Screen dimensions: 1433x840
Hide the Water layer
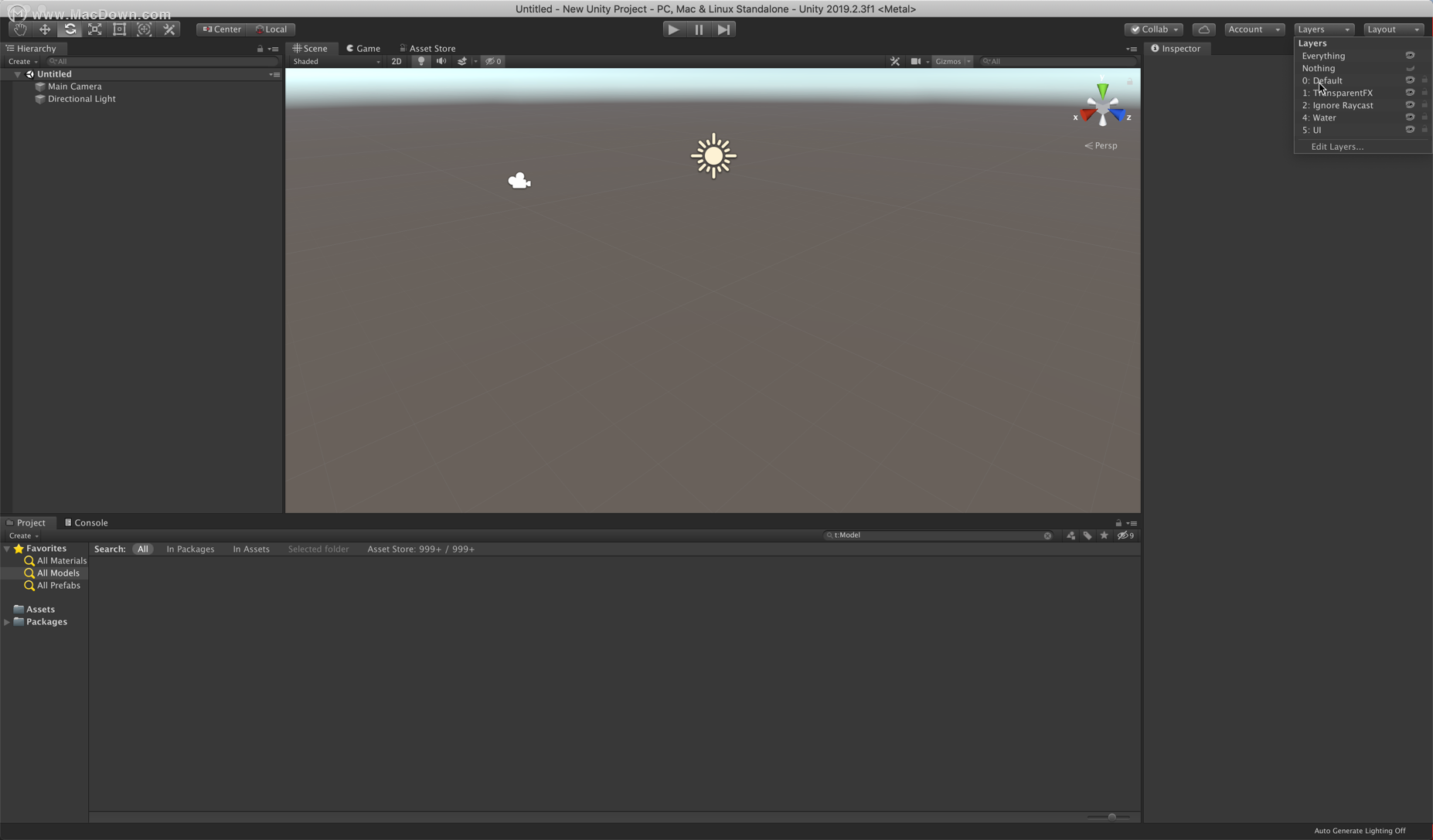[x=1410, y=117]
